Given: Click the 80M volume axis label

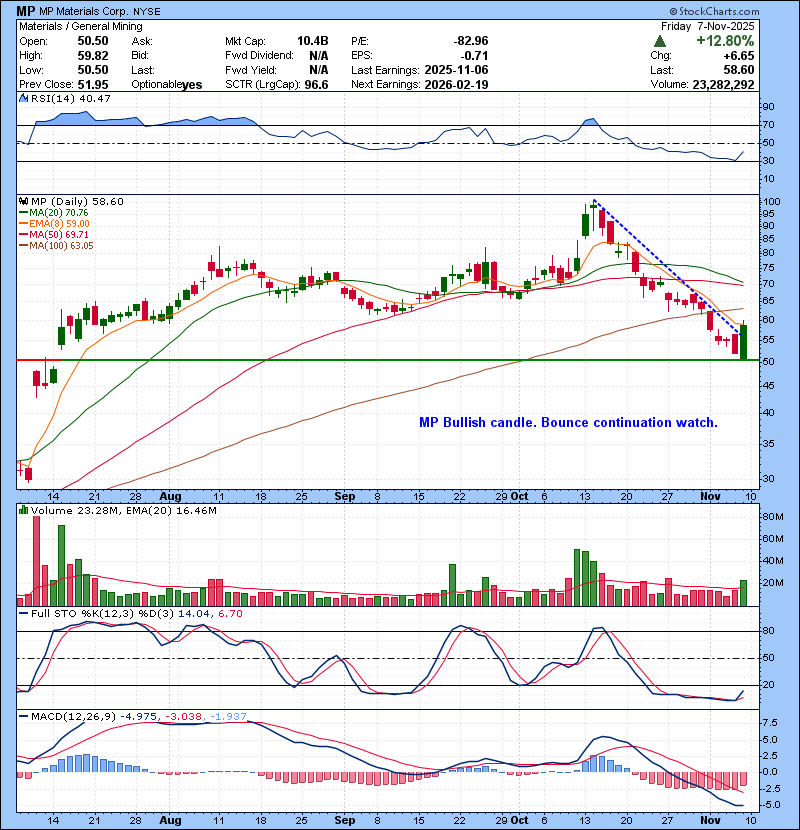Looking at the screenshot, I should click(x=772, y=517).
